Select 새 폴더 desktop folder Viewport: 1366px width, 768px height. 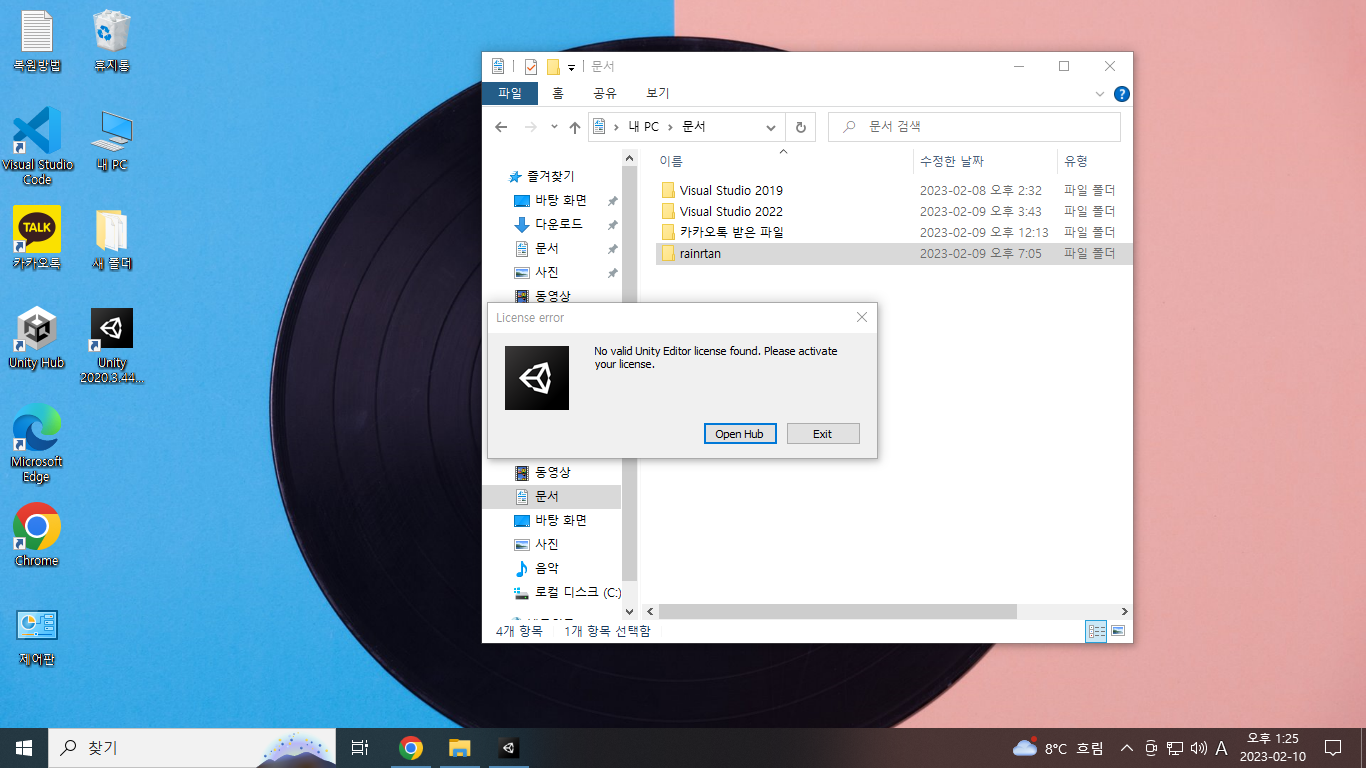112,238
